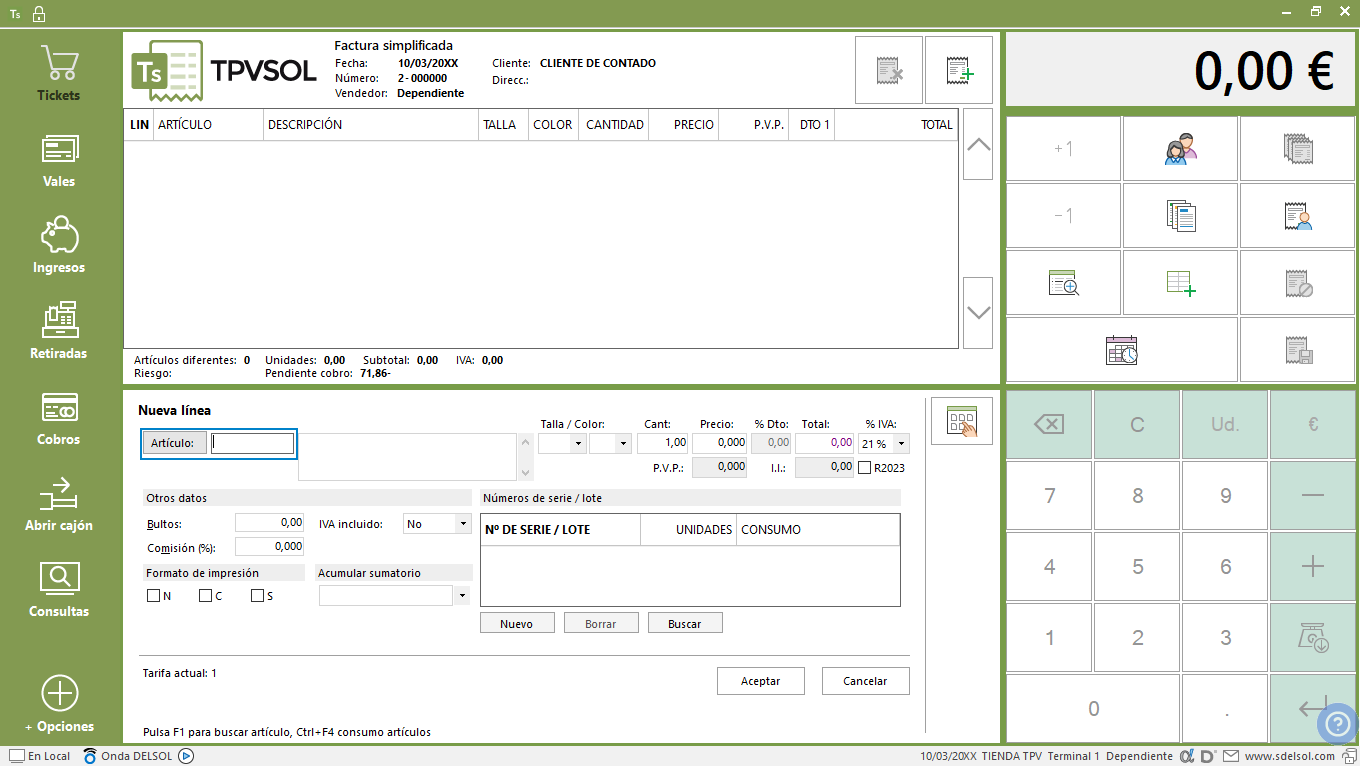1360x766 pixels.
Task: Click the Artículo code input field
Action: [x=253, y=443]
